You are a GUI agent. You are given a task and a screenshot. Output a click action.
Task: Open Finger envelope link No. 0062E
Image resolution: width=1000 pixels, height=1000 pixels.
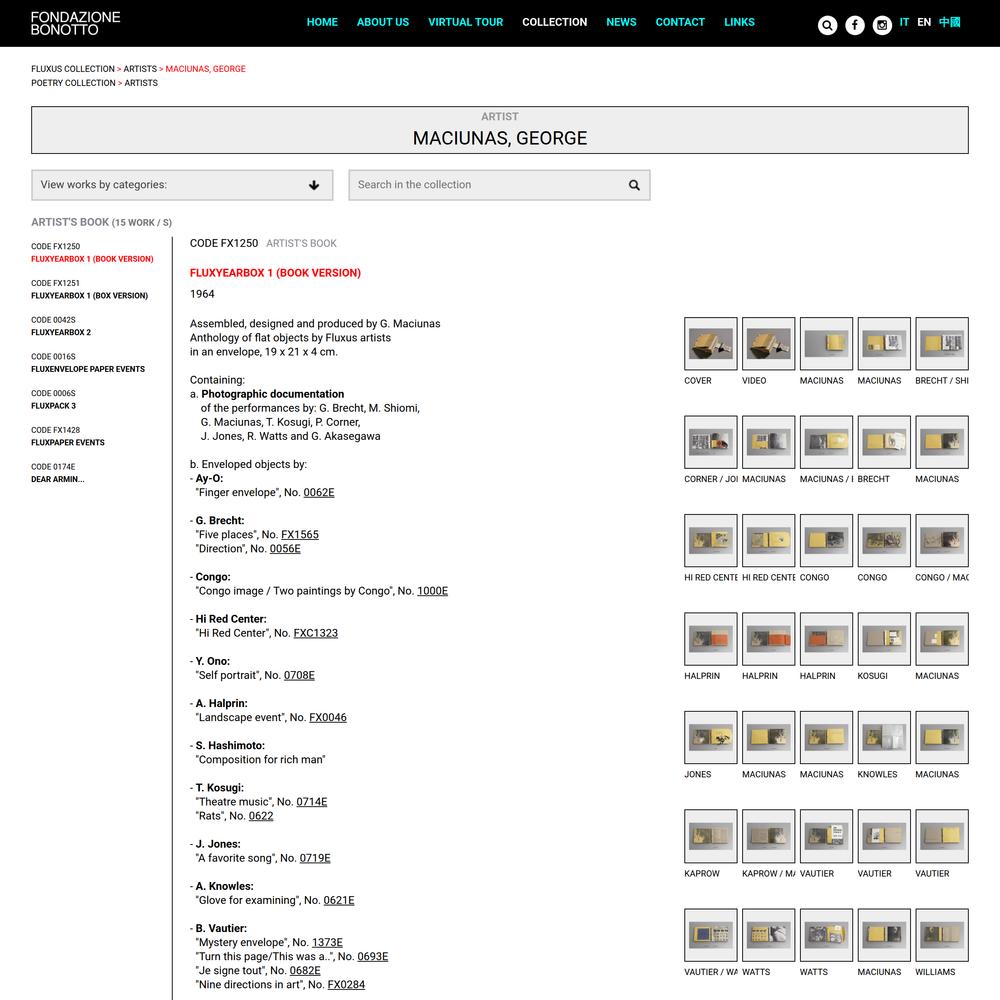tap(319, 492)
